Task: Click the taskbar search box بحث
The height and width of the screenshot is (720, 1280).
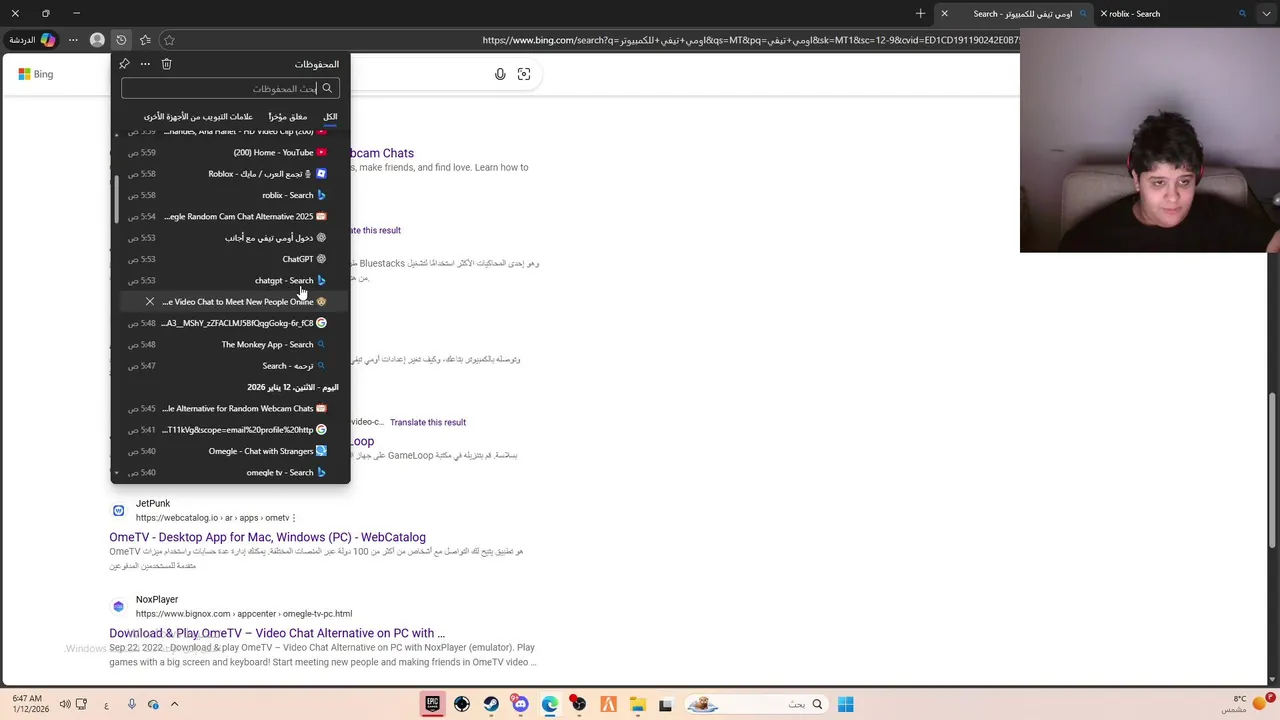Action: pyautogui.click(x=757, y=704)
